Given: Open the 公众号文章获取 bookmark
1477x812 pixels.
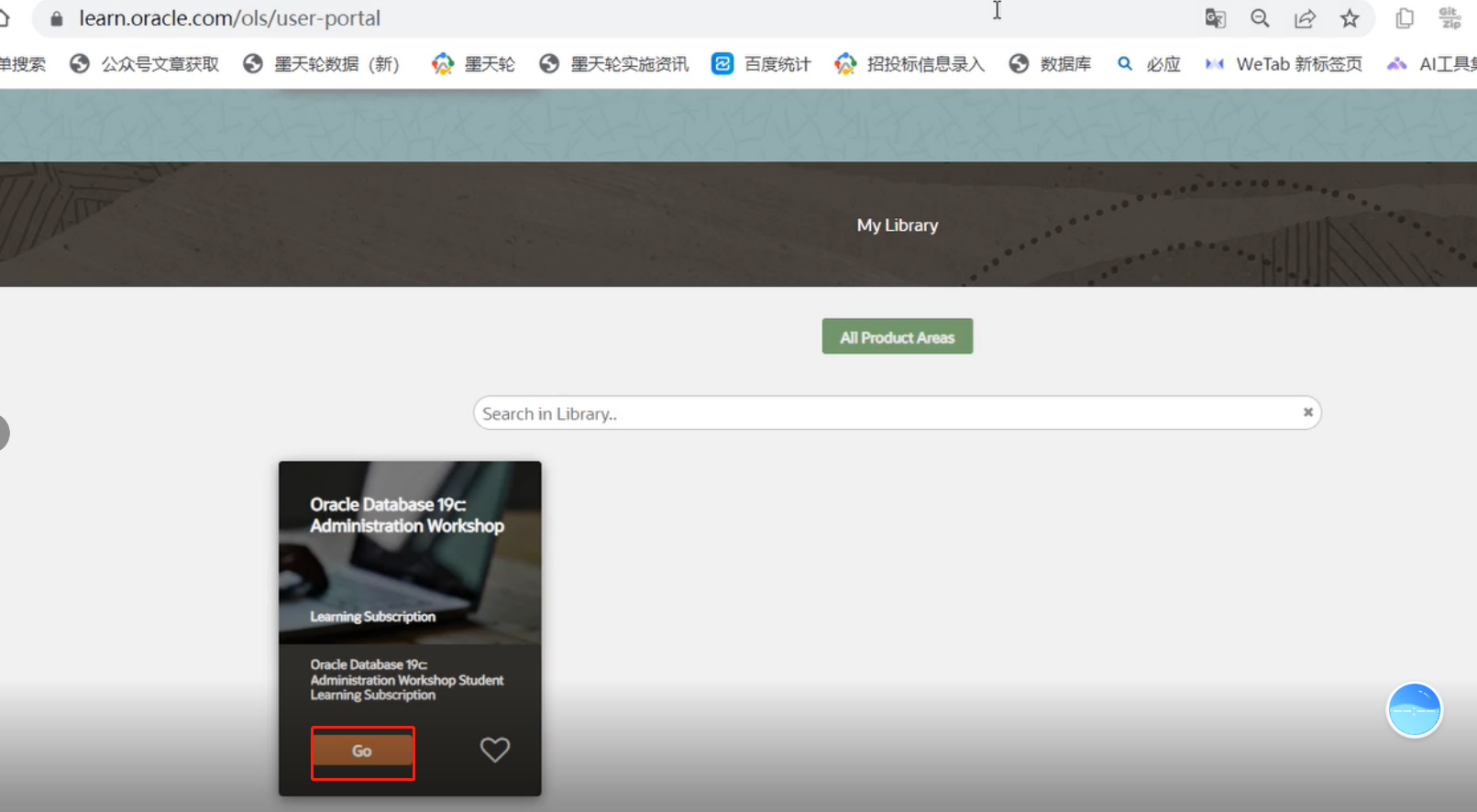Looking at the screenshot, I should pyautogui.click(x=145, y=64).
